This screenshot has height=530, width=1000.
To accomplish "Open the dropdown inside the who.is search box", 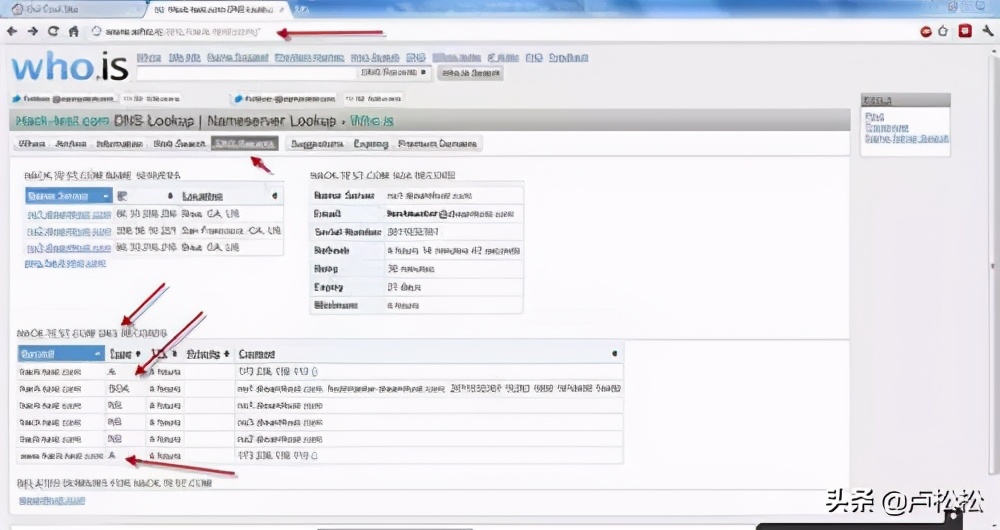I will (393, 73).
